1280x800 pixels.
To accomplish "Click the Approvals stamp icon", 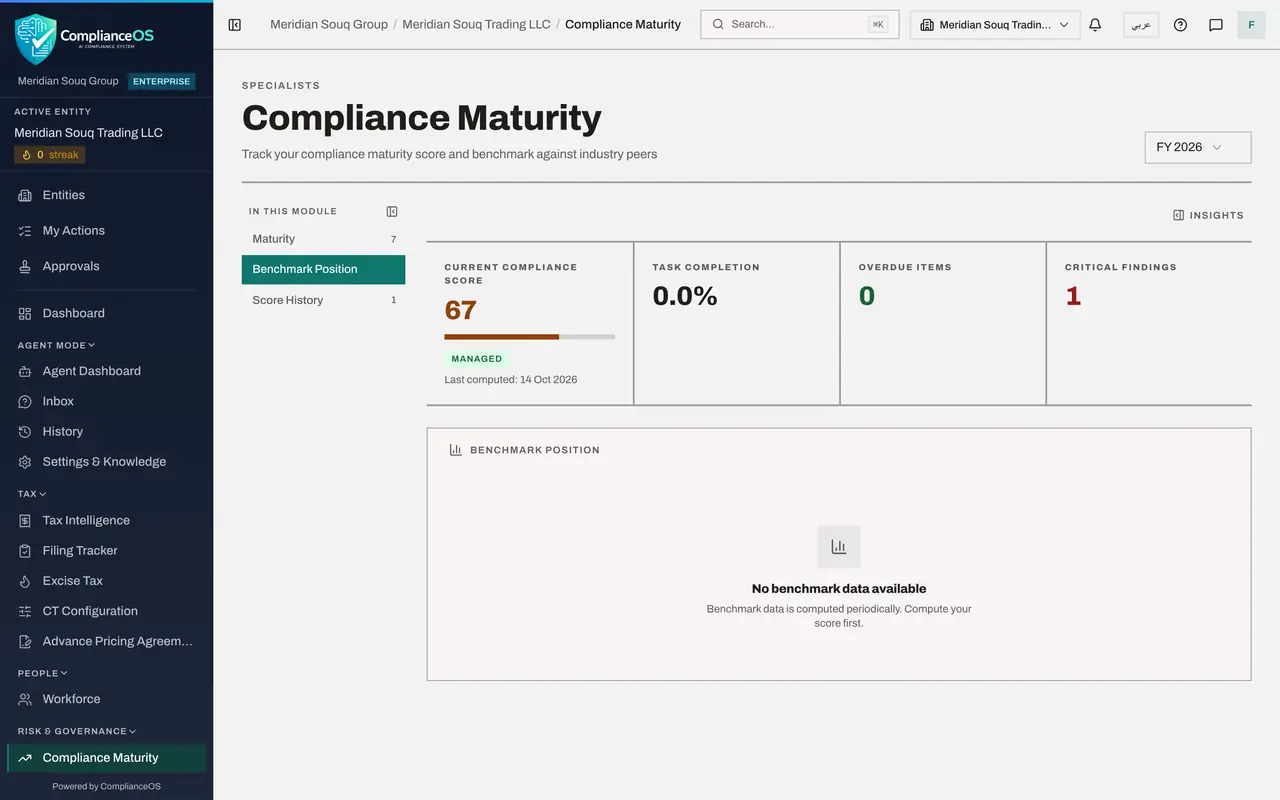I will (x=25, y=267).
